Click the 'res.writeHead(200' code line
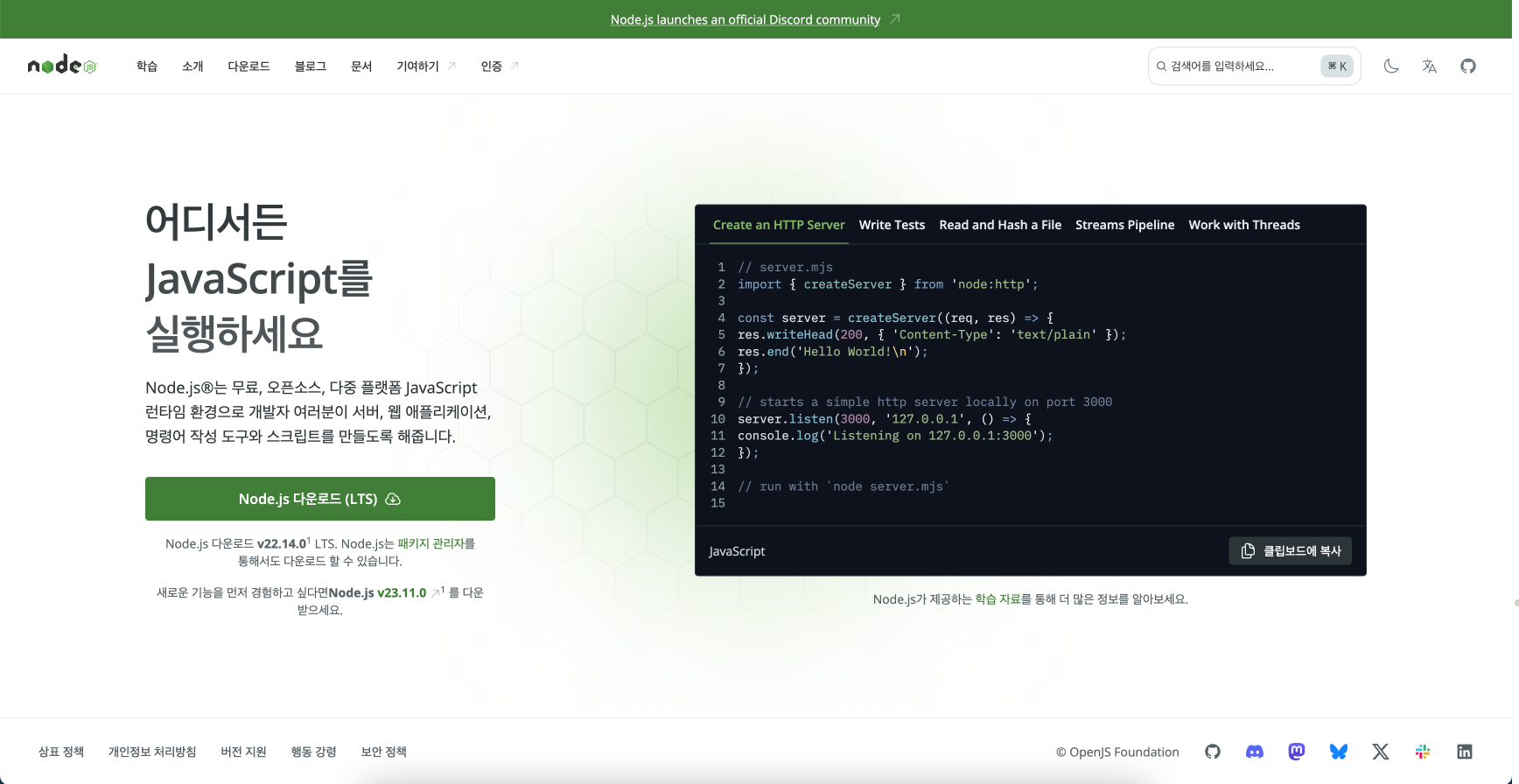The width and height of the screenshot is (1519, 784). 932,335
